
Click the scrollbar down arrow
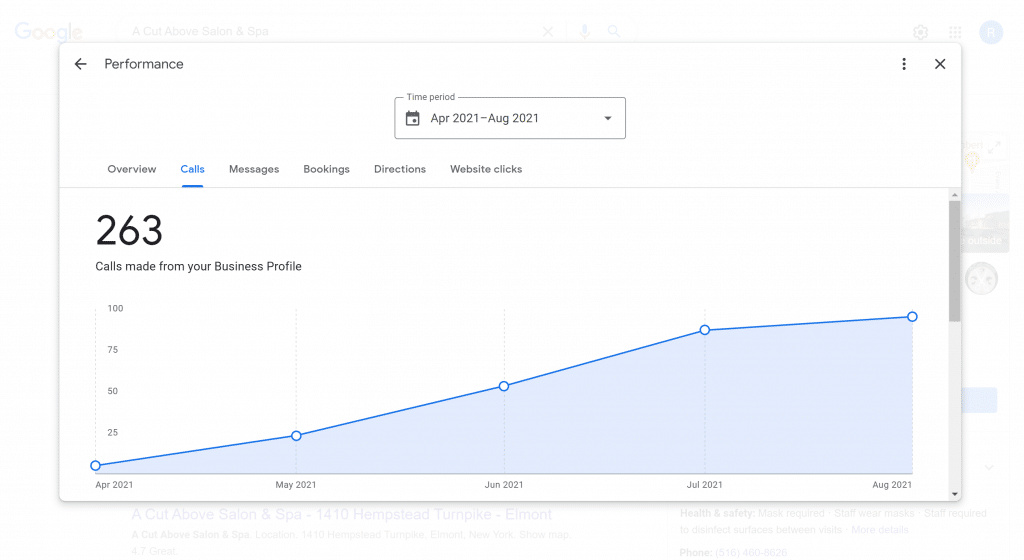[955, 494]
